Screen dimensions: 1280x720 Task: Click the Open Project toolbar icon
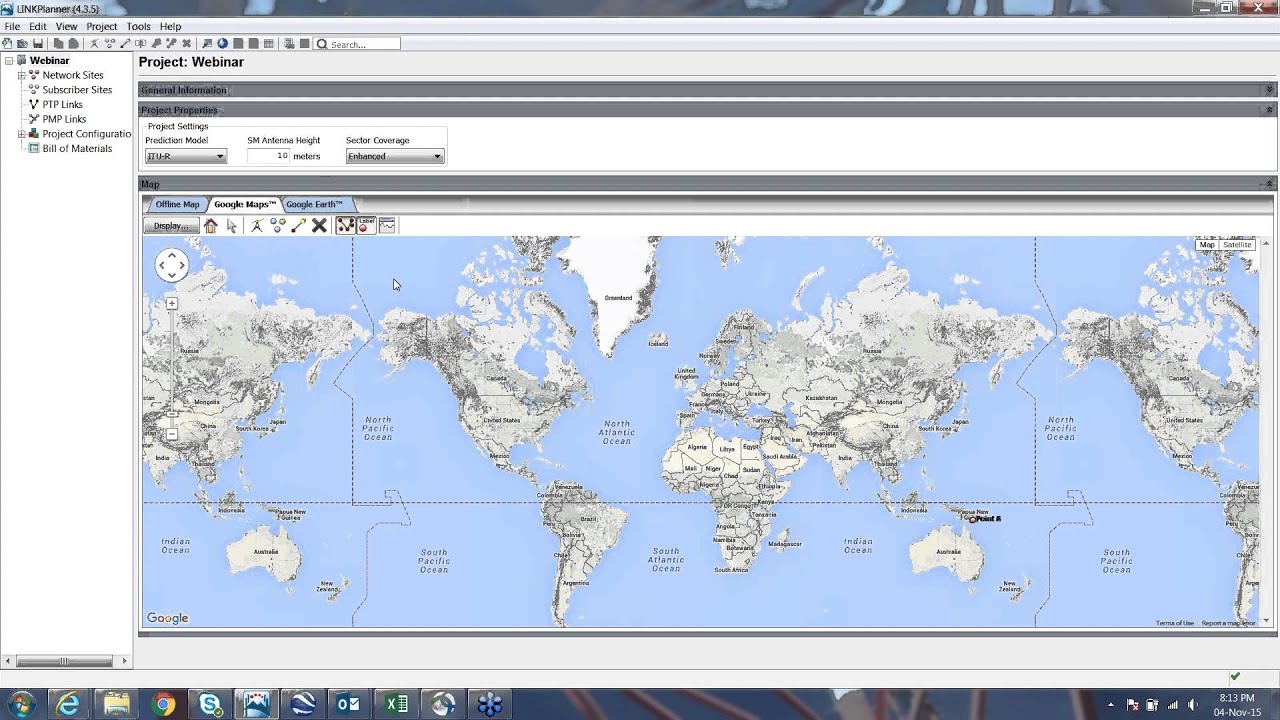[22, 44]
